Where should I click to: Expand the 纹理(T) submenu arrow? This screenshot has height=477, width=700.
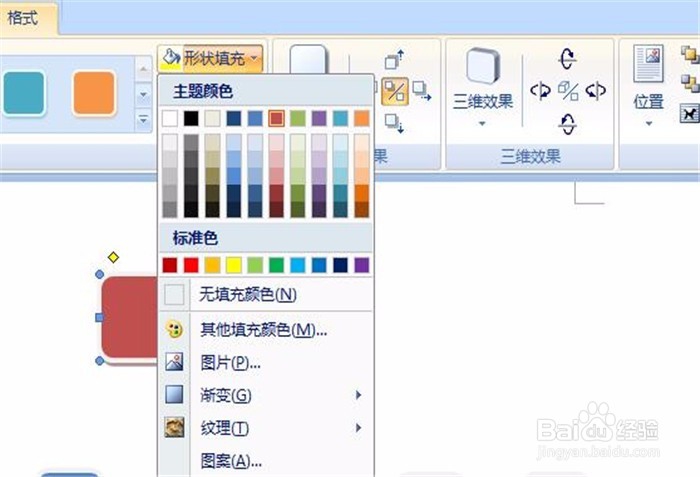(x=358, y=428)
